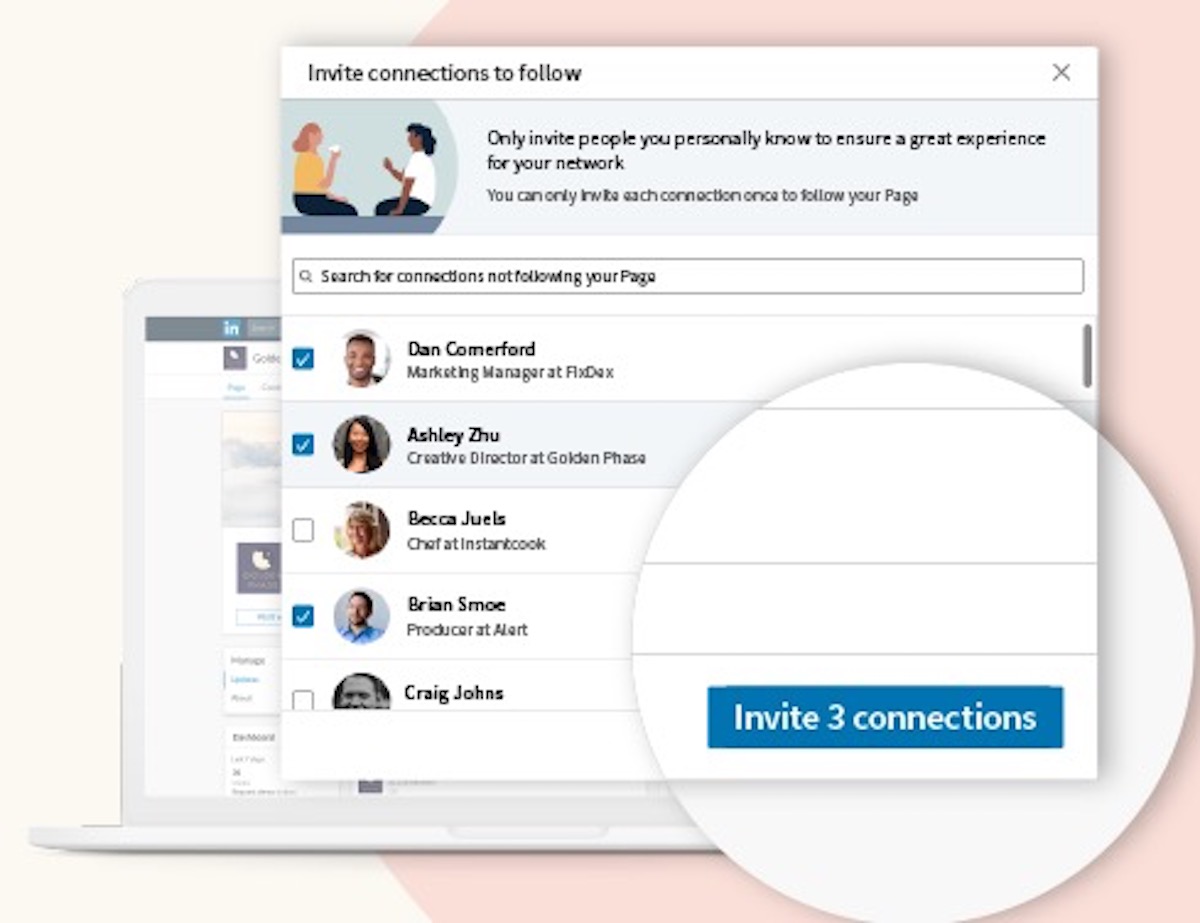
Task: Click the search for connections input field
Action: pyautogui.click(x=690, y=276)
